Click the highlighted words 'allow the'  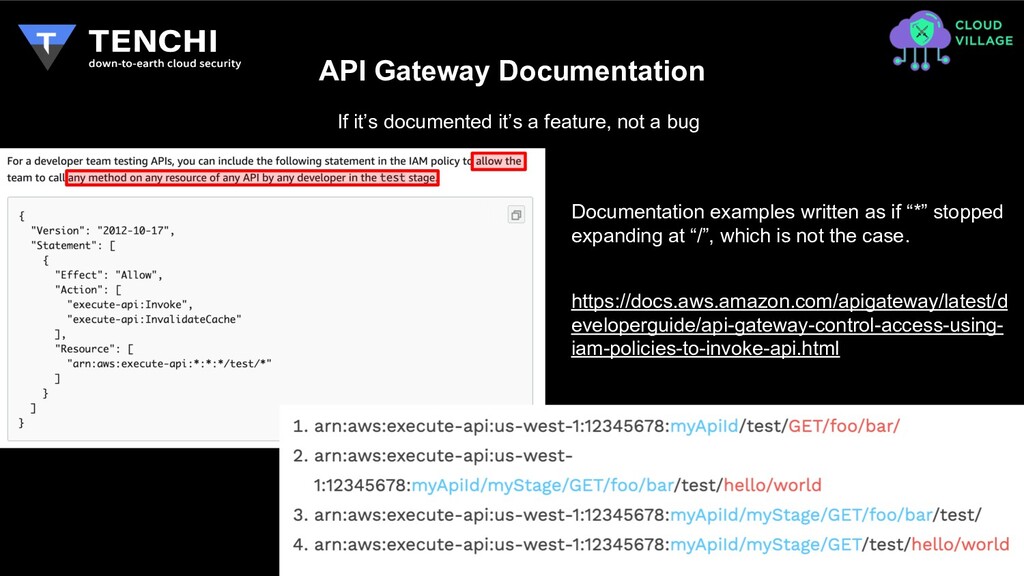(x=499, y=161)
